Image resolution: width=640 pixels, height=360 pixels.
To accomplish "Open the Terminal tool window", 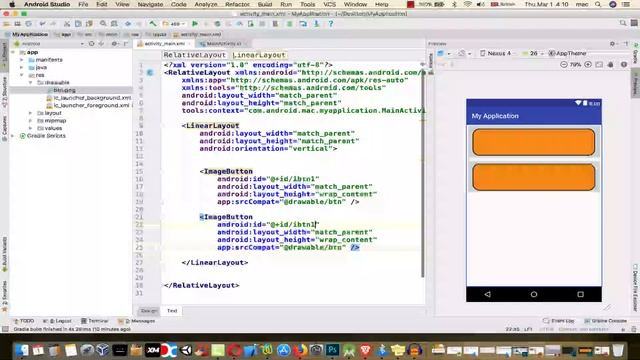I will click(x=95, y=321).
